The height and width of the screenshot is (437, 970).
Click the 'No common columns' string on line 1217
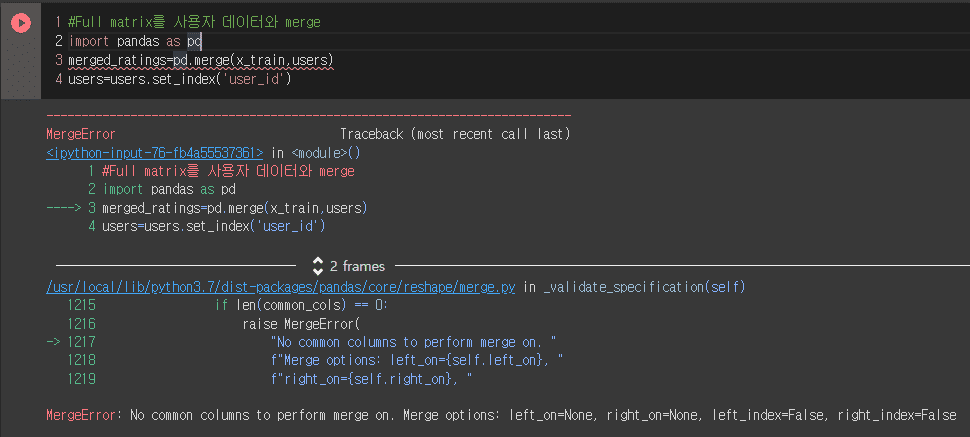(x=413, y=342)
